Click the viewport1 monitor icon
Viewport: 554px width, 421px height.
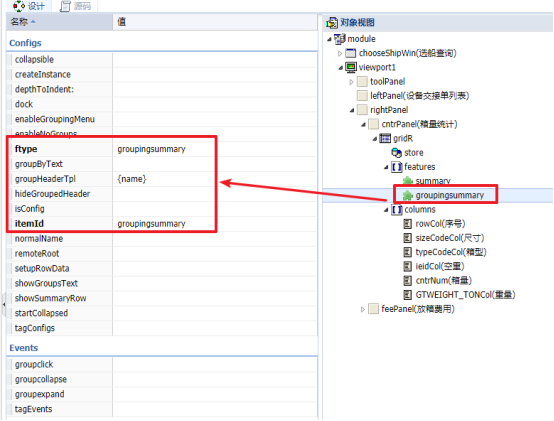351,67
